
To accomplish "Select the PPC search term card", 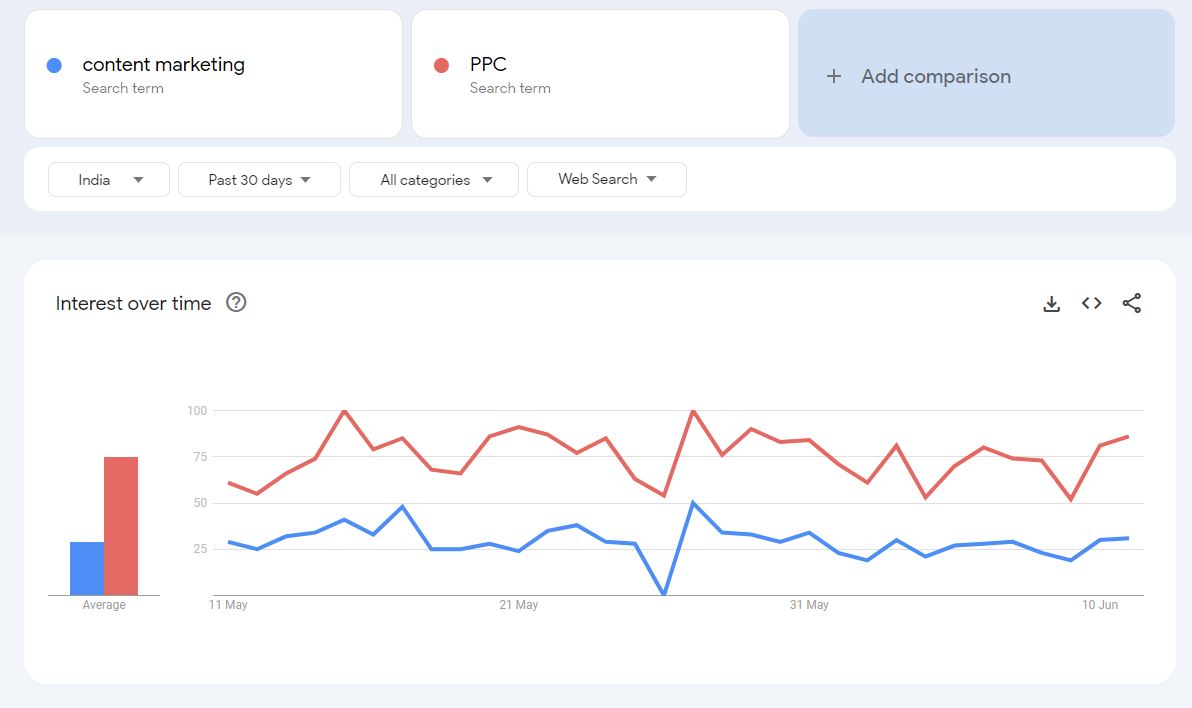I will (x=599, y=73).
